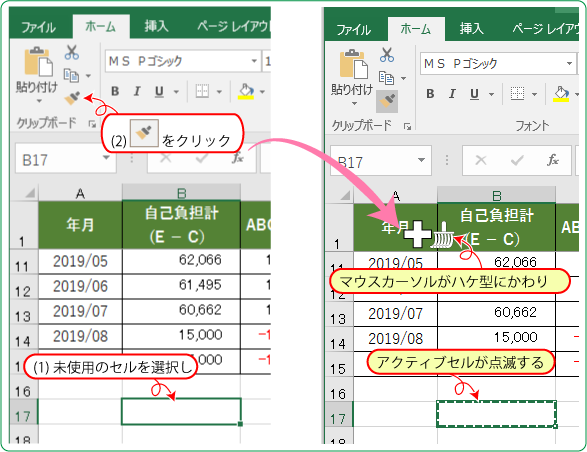Select cell B17 in left sheet

[181, 412]
